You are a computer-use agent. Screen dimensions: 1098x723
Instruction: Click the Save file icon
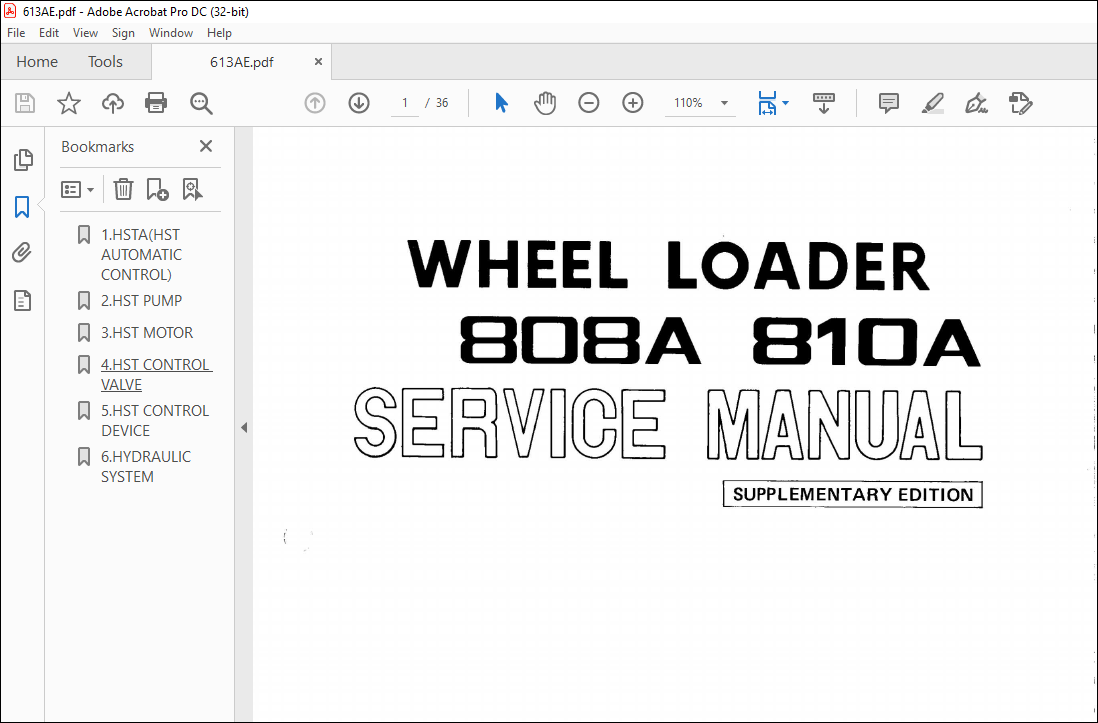tap(25, 103)
